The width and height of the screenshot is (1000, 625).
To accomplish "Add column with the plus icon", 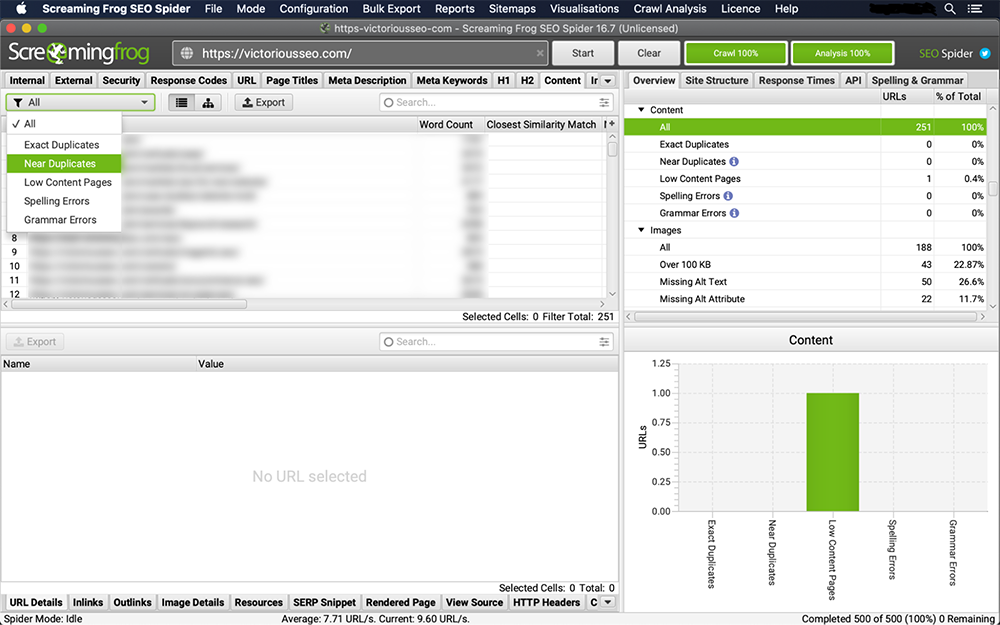I will click(612, 124).
